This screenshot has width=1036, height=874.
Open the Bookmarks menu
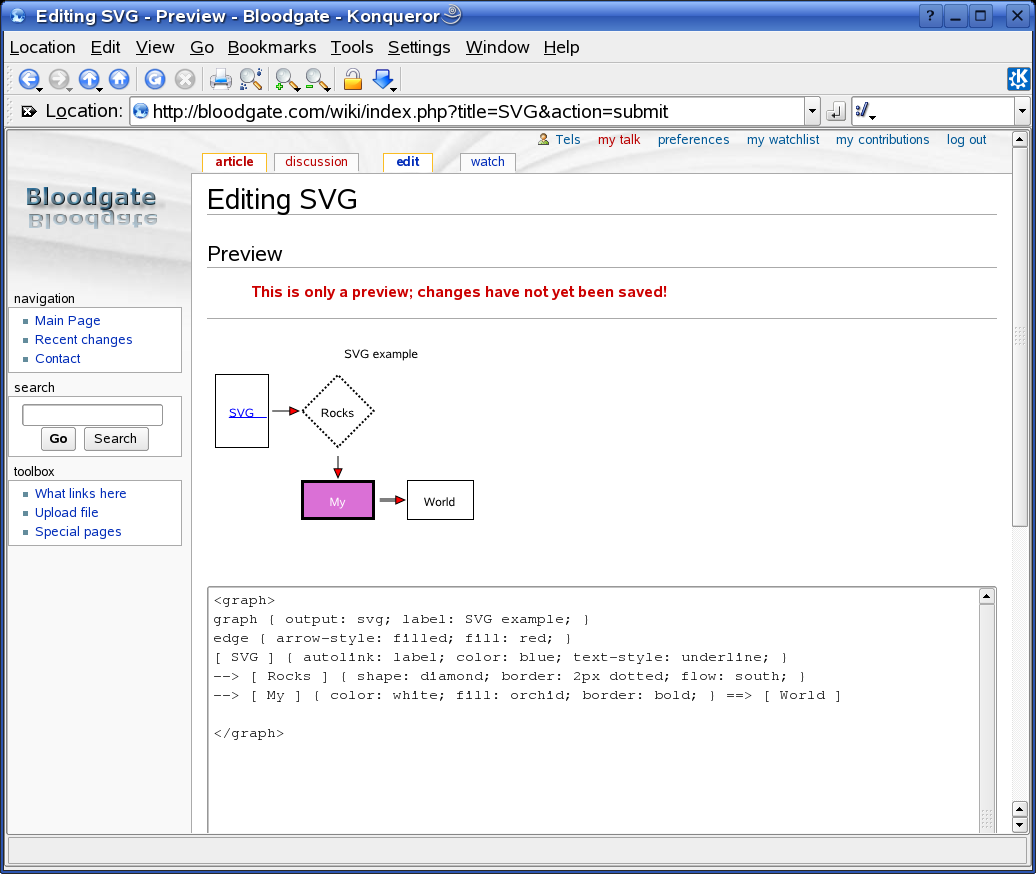pos(271,47)
